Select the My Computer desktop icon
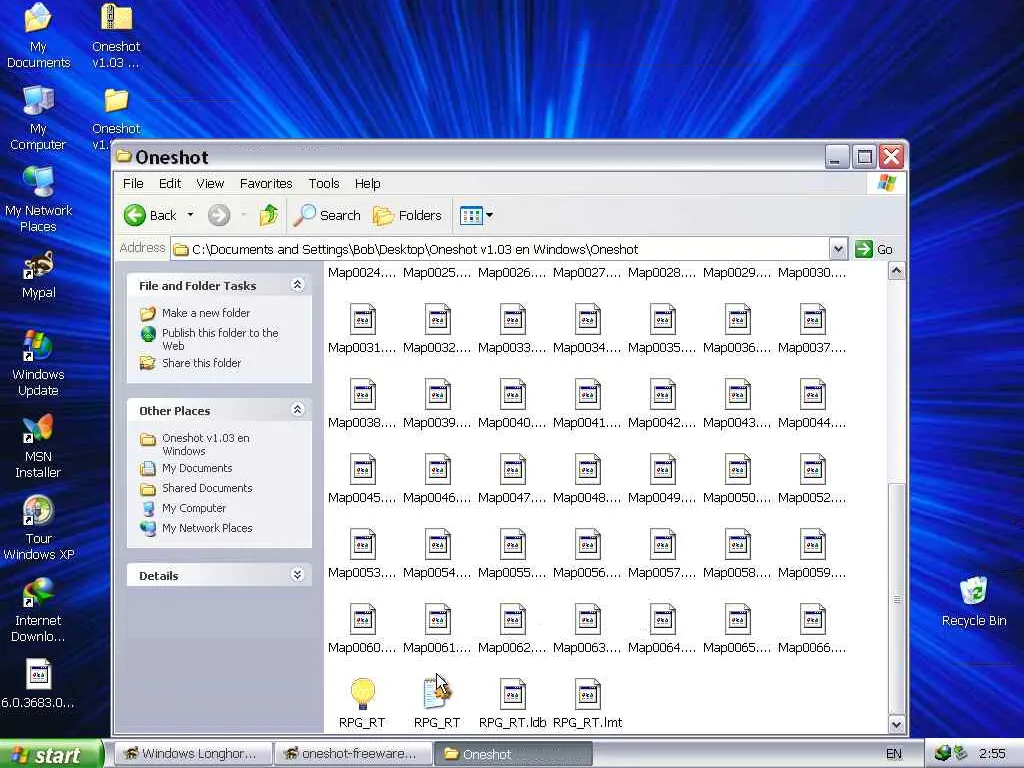1024x768 pixels. (x=38, y=119)
